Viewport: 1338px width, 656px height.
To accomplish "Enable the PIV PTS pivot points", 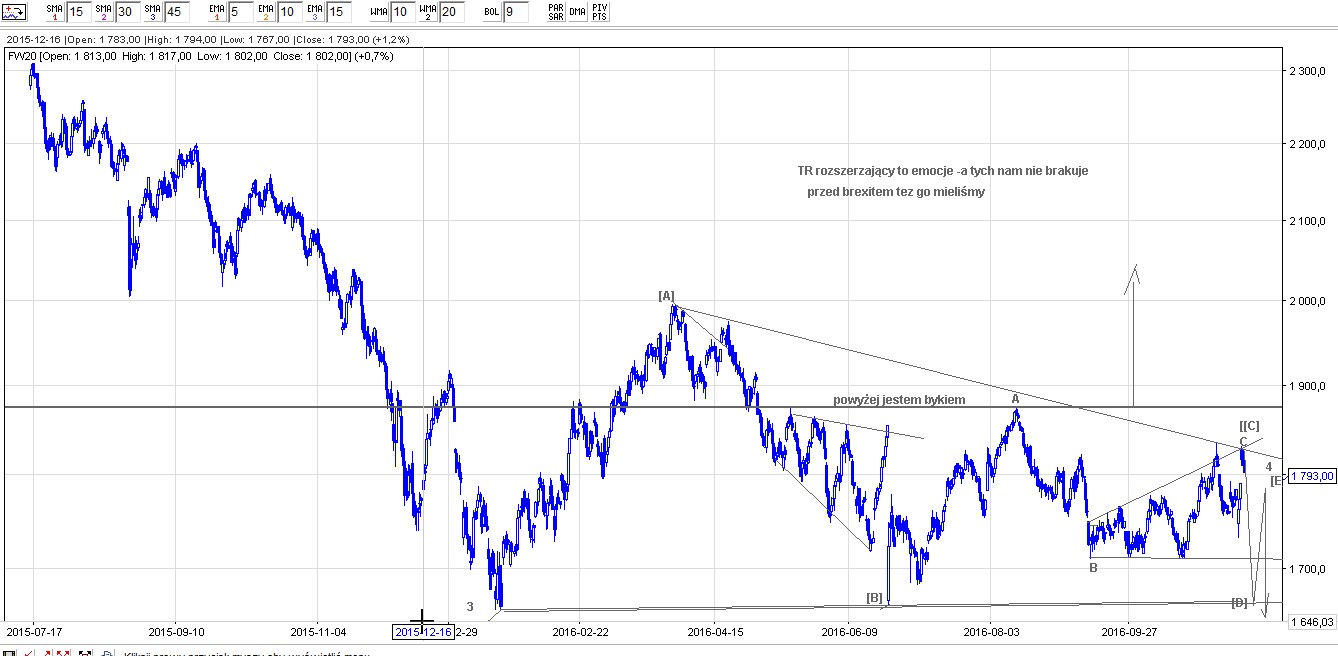I will click(x=599, y=13).
